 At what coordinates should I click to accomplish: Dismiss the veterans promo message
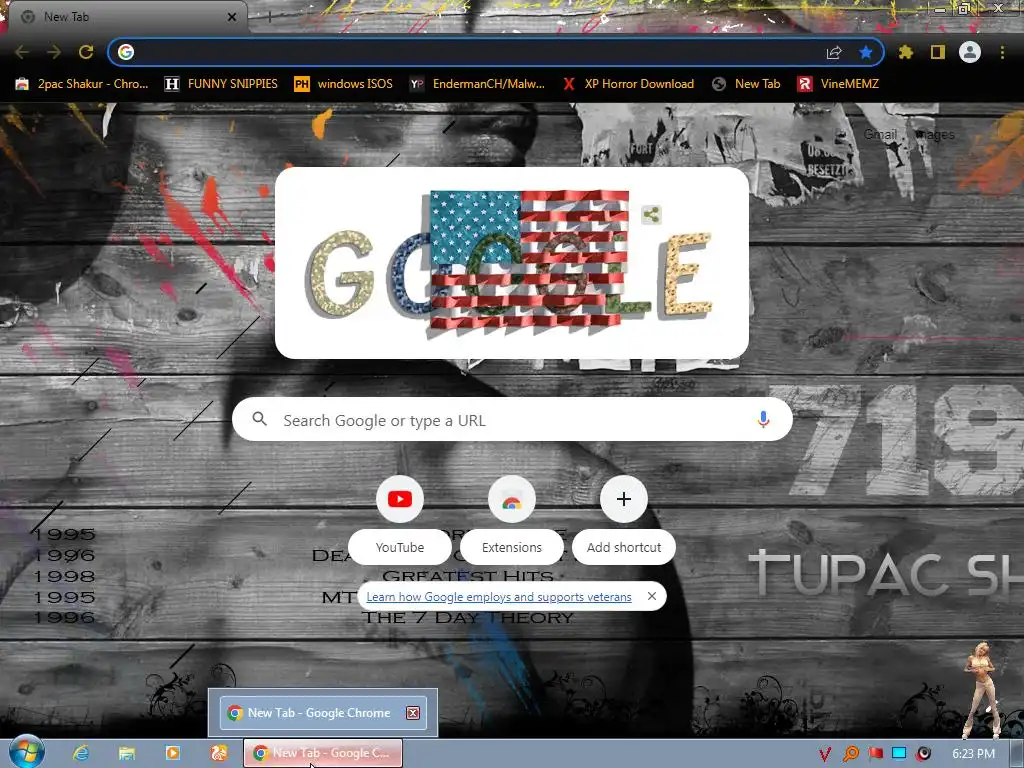tap(652, 596)
